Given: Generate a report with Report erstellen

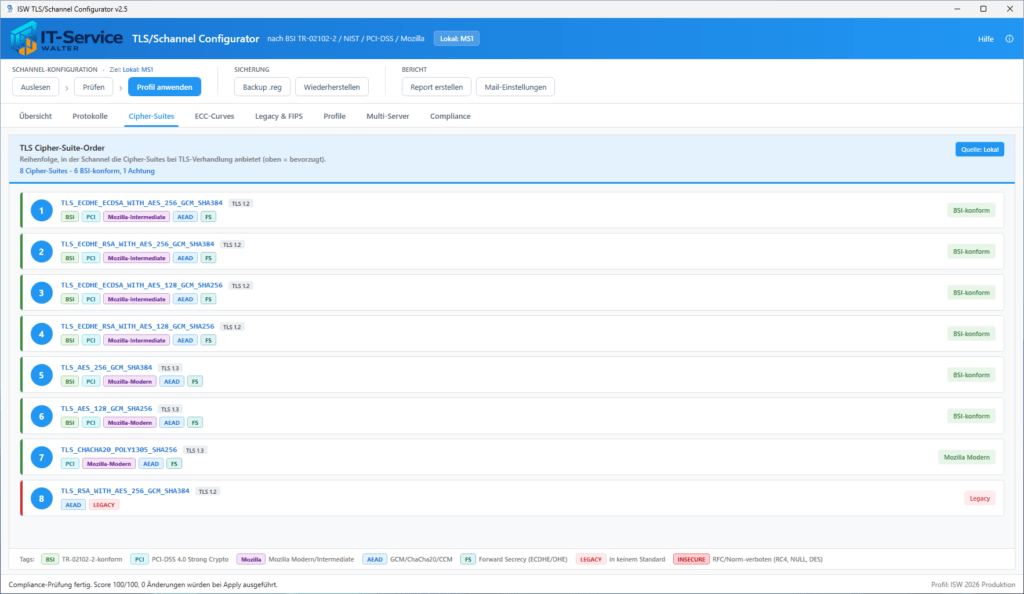Looking at the screenshot, I should pos(436,87).
